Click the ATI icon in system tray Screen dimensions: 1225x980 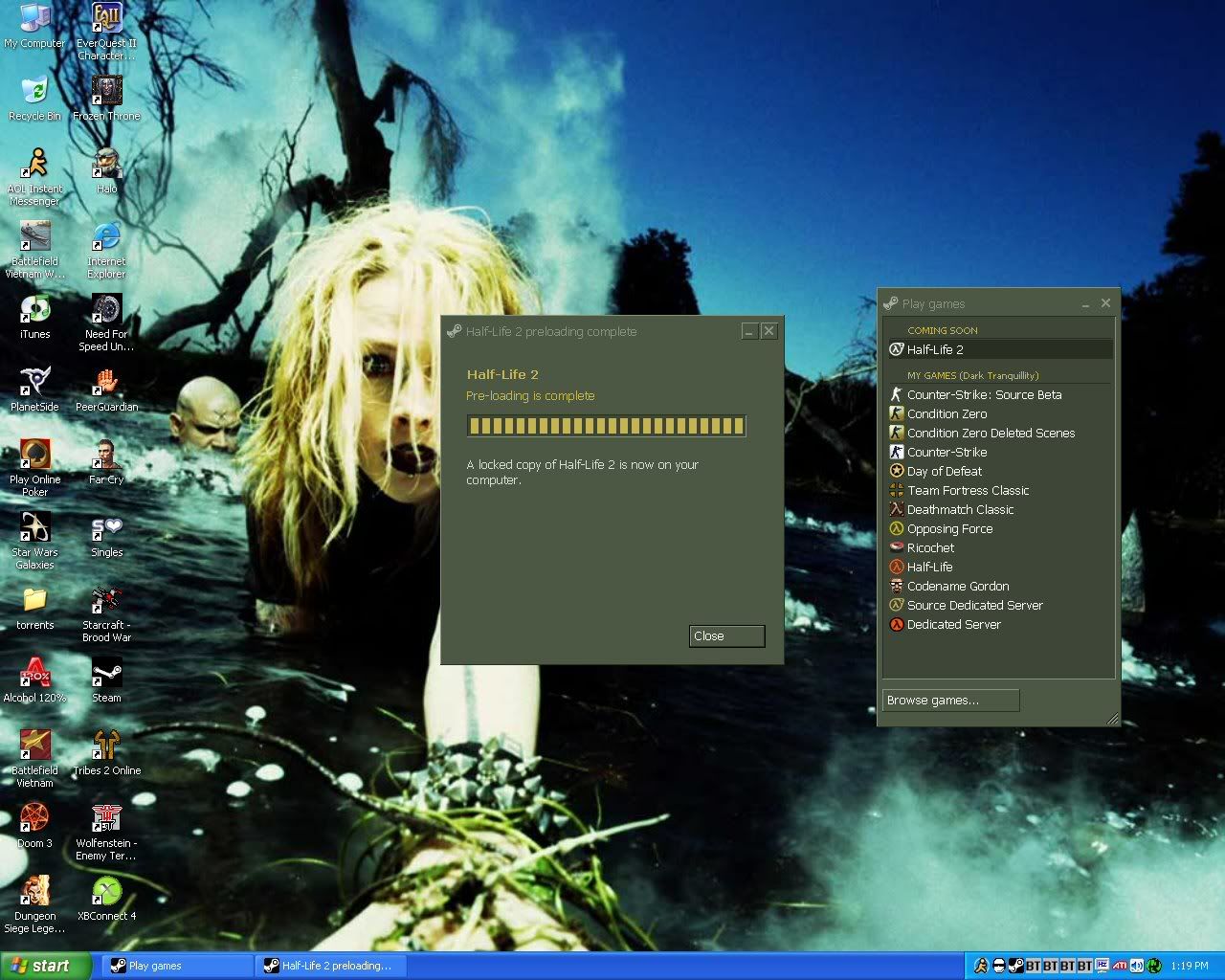click(1120, 966)
